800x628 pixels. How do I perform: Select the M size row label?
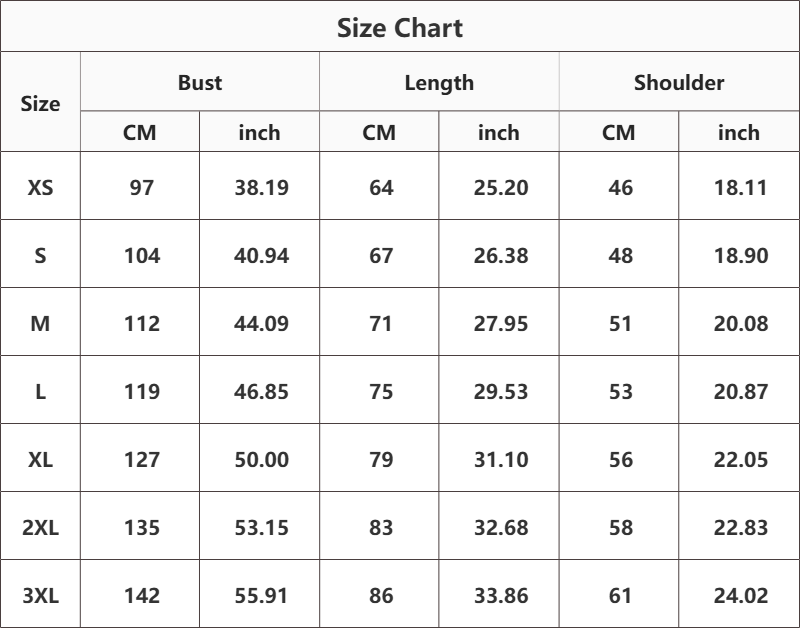40,323
